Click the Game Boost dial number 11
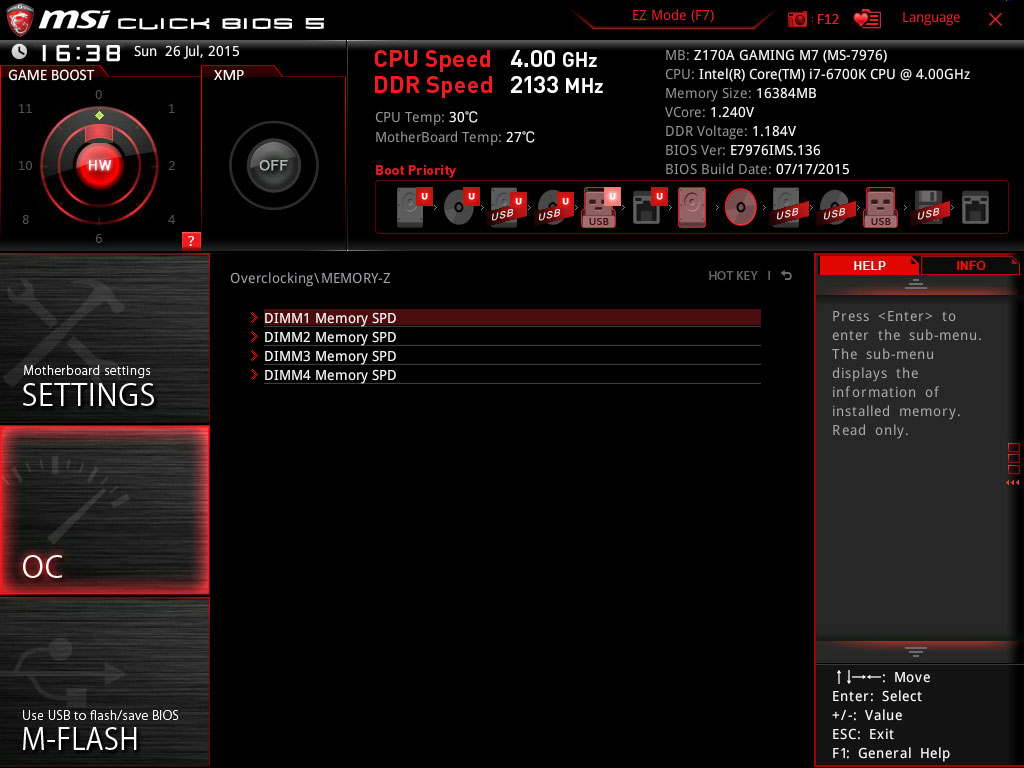 [25, 108]
